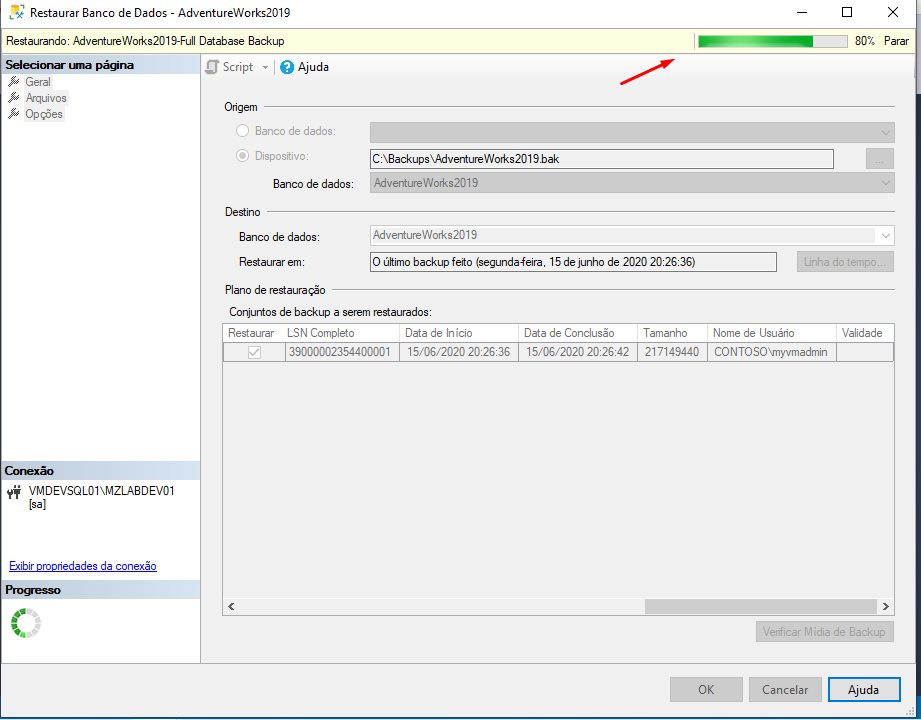Click the Data de Conclusão column header
The image size is (921, 720).
pos(578,333)
